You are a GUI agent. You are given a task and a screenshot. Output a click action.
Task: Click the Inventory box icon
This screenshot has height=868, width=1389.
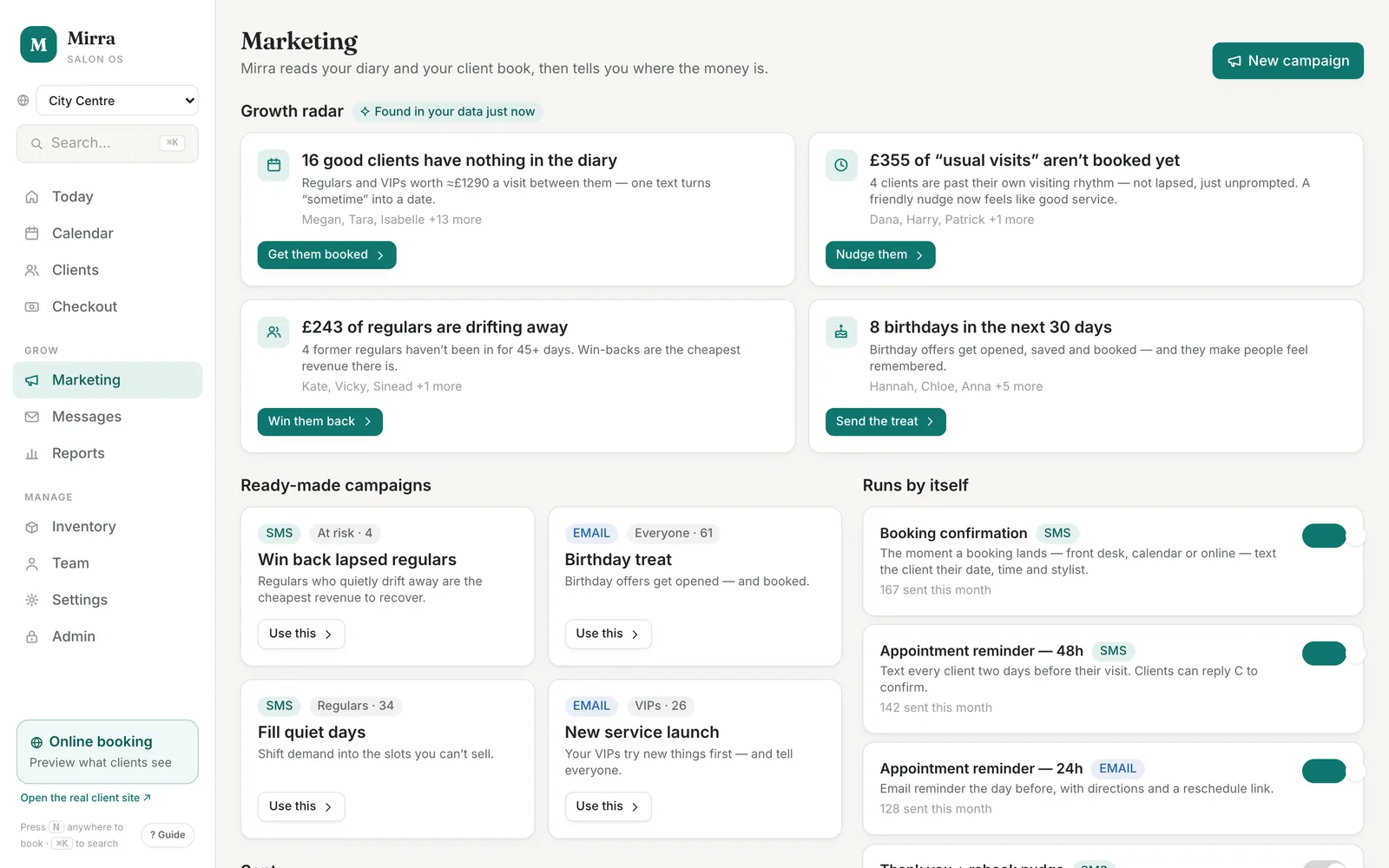[x=32, y=527]
